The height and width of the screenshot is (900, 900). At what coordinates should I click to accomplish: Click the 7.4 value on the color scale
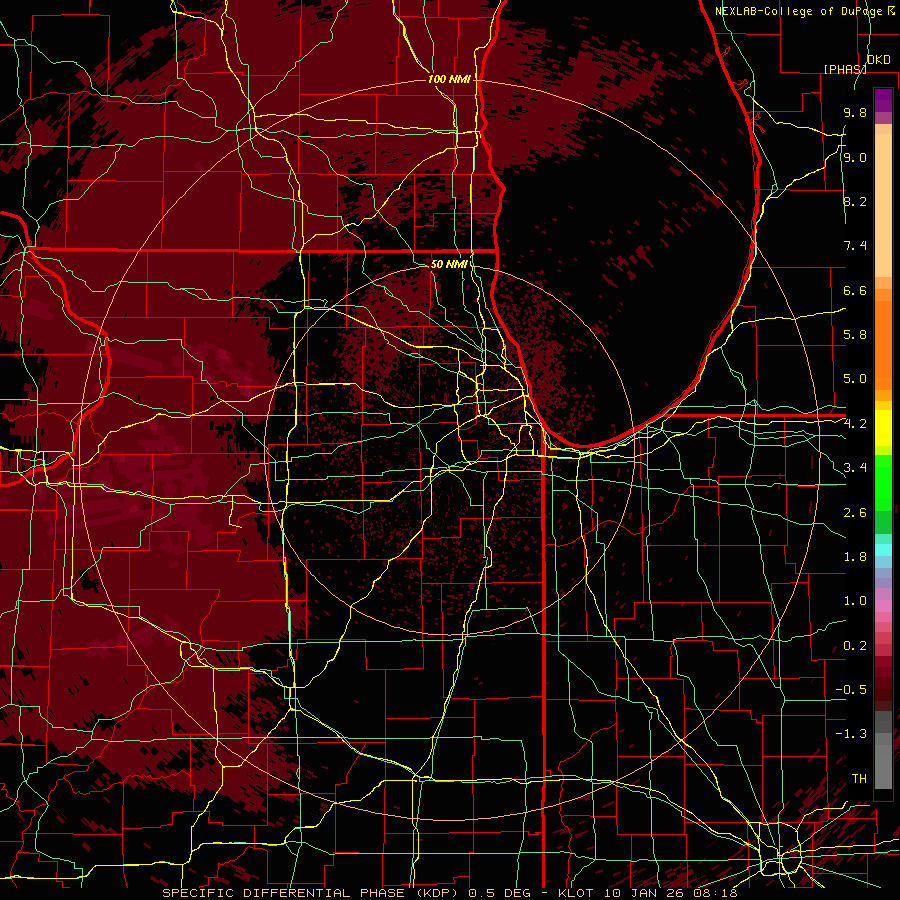[x=855, y=246]
